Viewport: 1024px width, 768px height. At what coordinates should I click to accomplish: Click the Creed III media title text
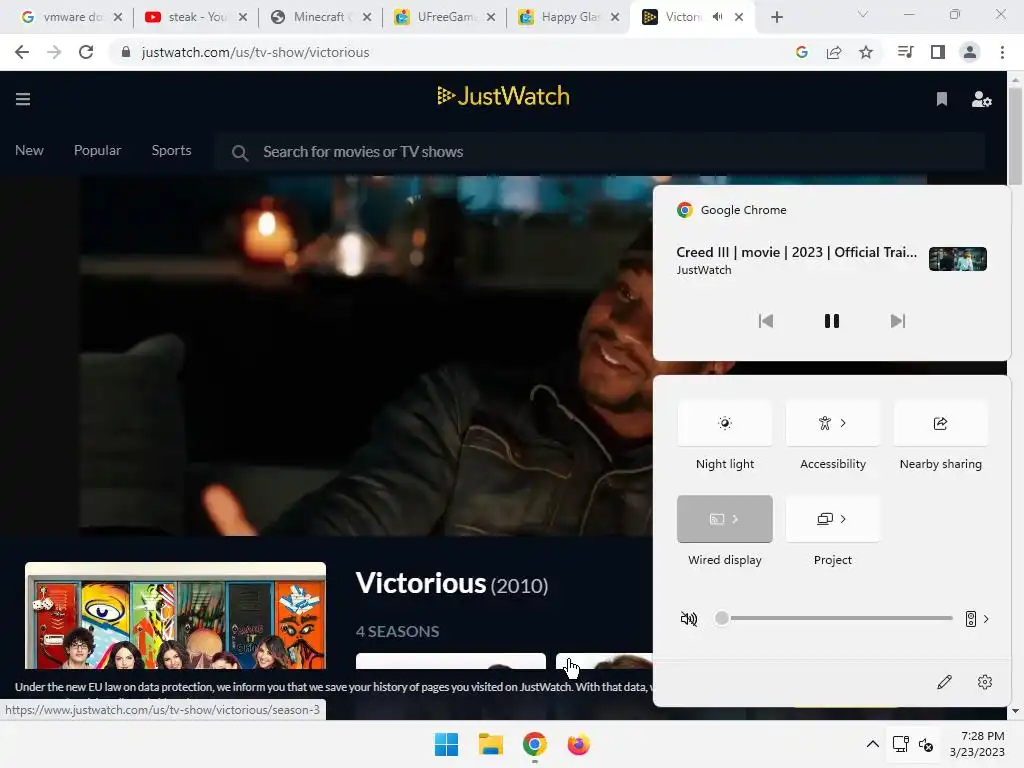[x=796, y=252]
